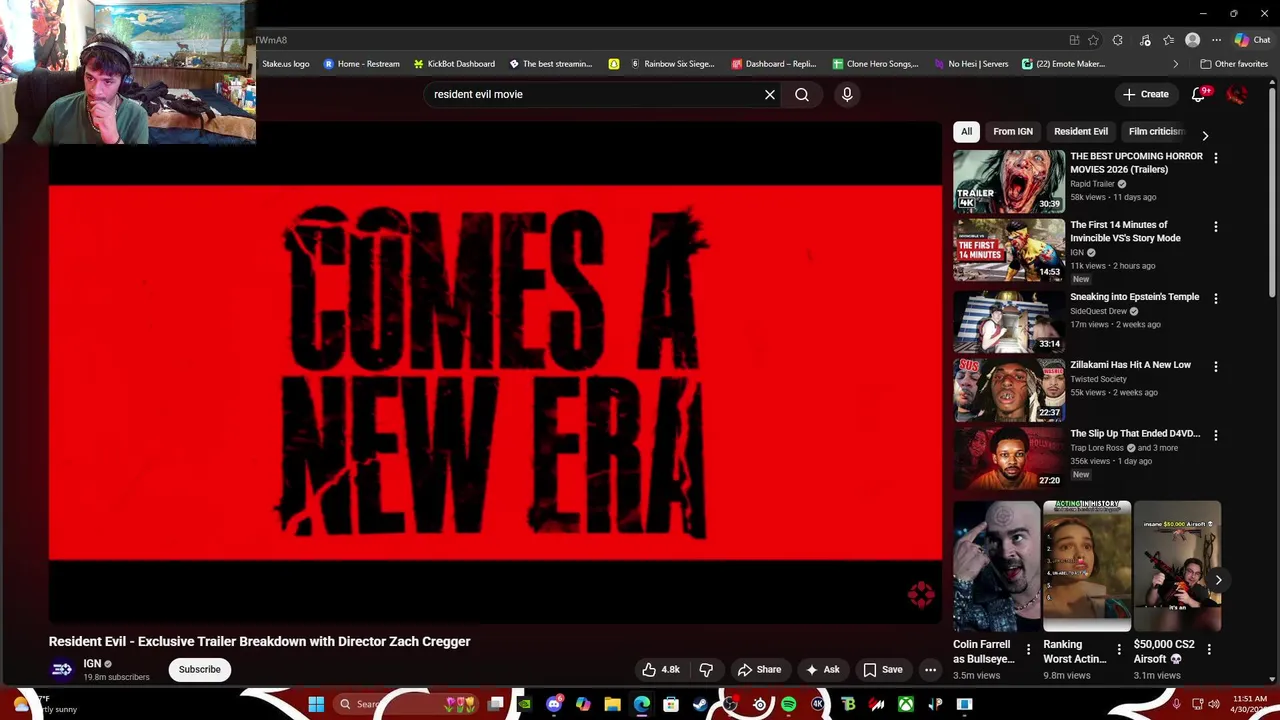Image resolution: width=1280 pixels, height=720 pixels.
Task: Start voice search with the microphone icon
Action: pyautogui.click(x=847, y=94)
